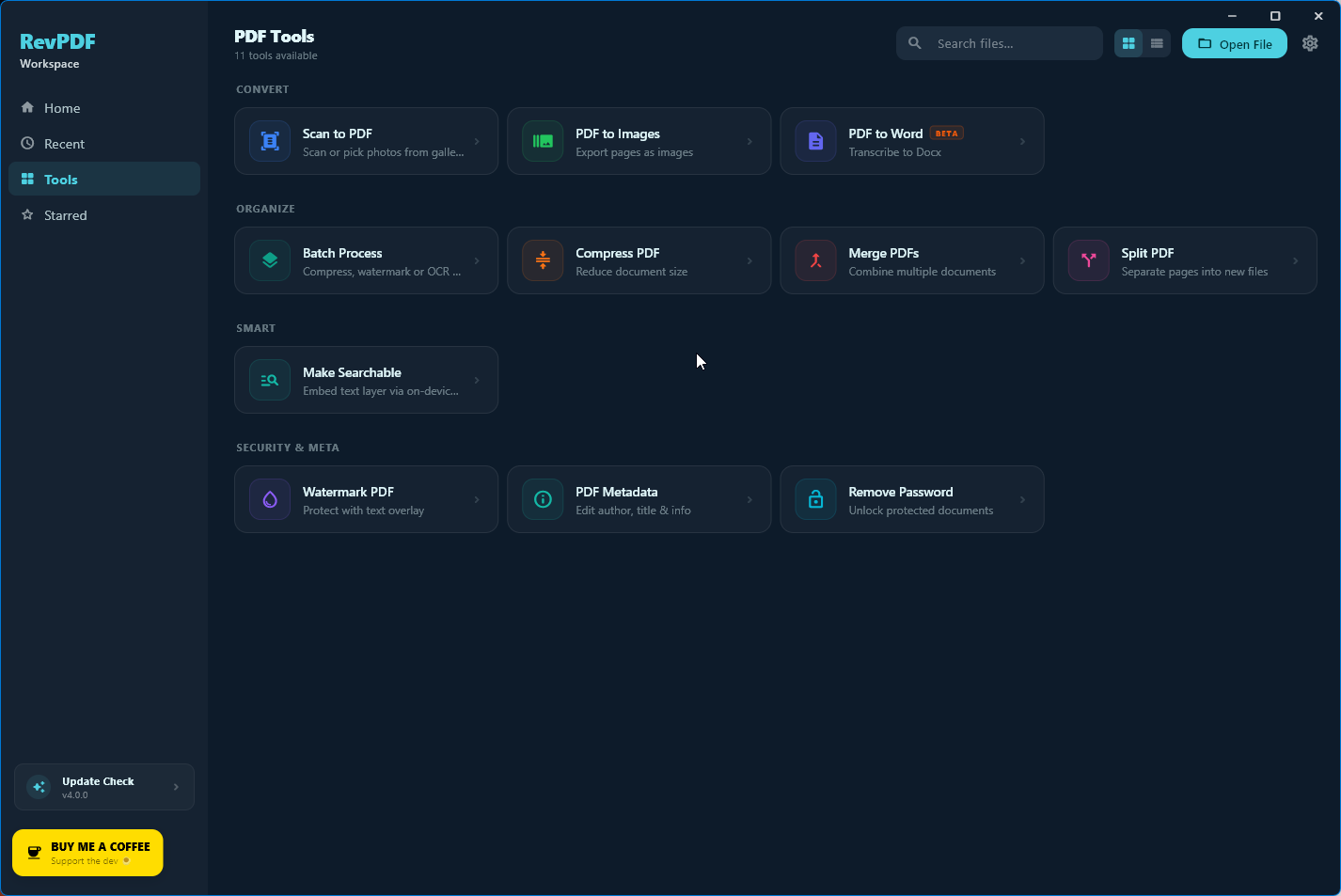
Task: Click the PDF to Word document icon
Action: [815, 141]
